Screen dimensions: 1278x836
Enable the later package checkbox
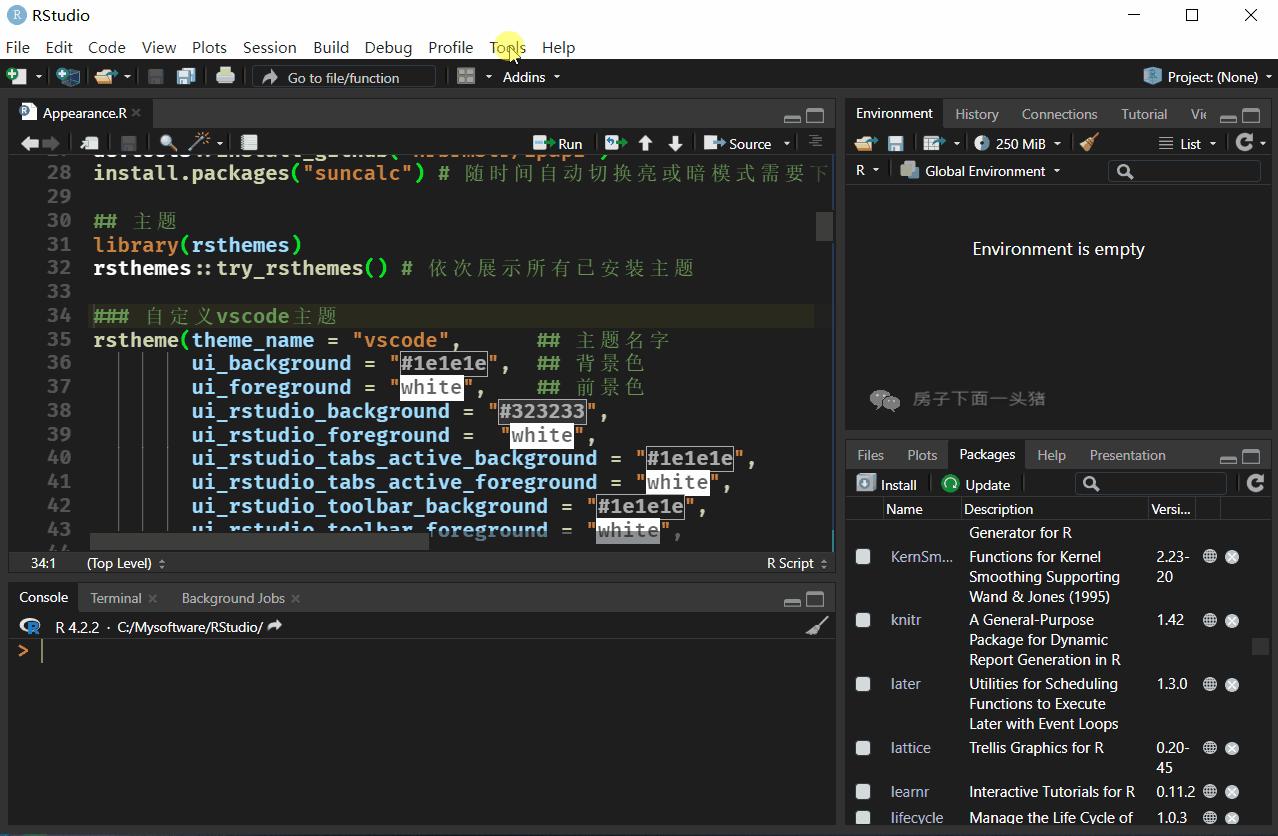[863, 684]
